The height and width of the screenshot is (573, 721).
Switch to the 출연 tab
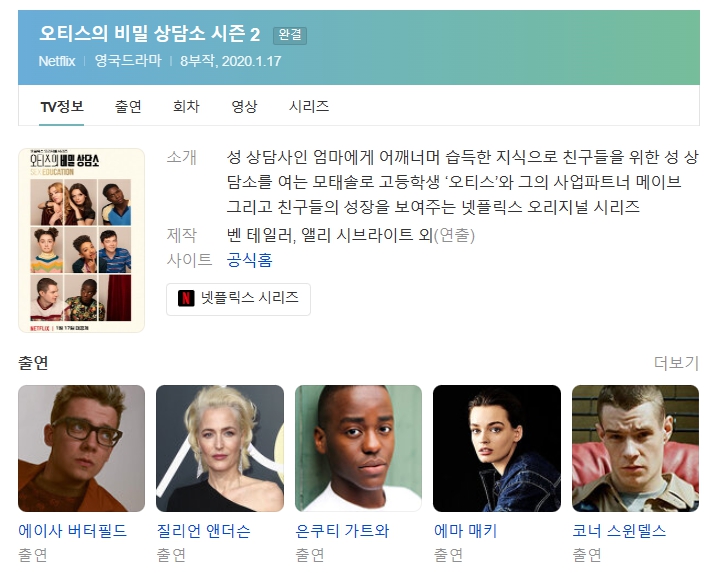[x=128, y=107]
